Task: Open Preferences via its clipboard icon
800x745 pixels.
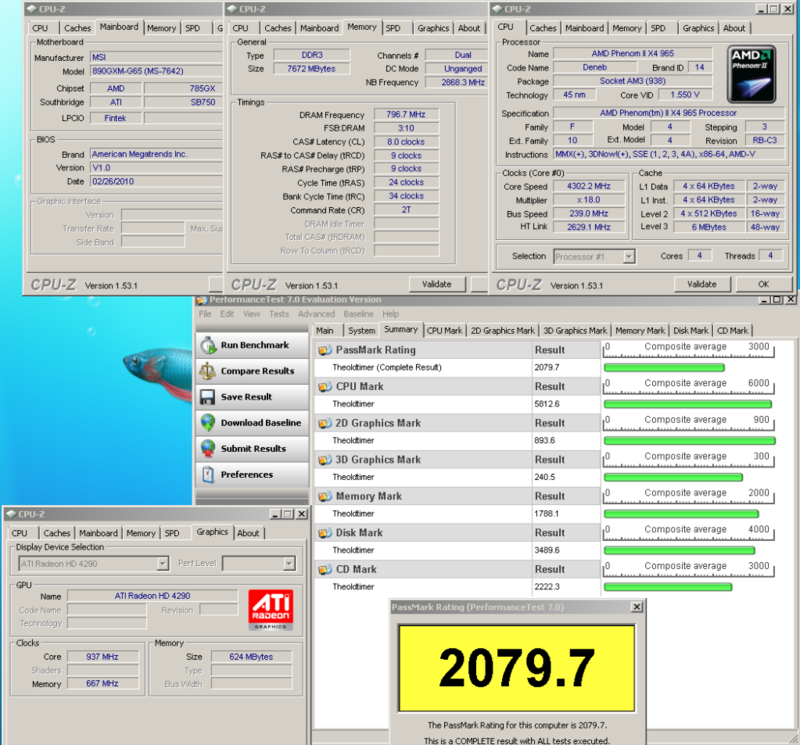Action: click(x=208, y=475)
